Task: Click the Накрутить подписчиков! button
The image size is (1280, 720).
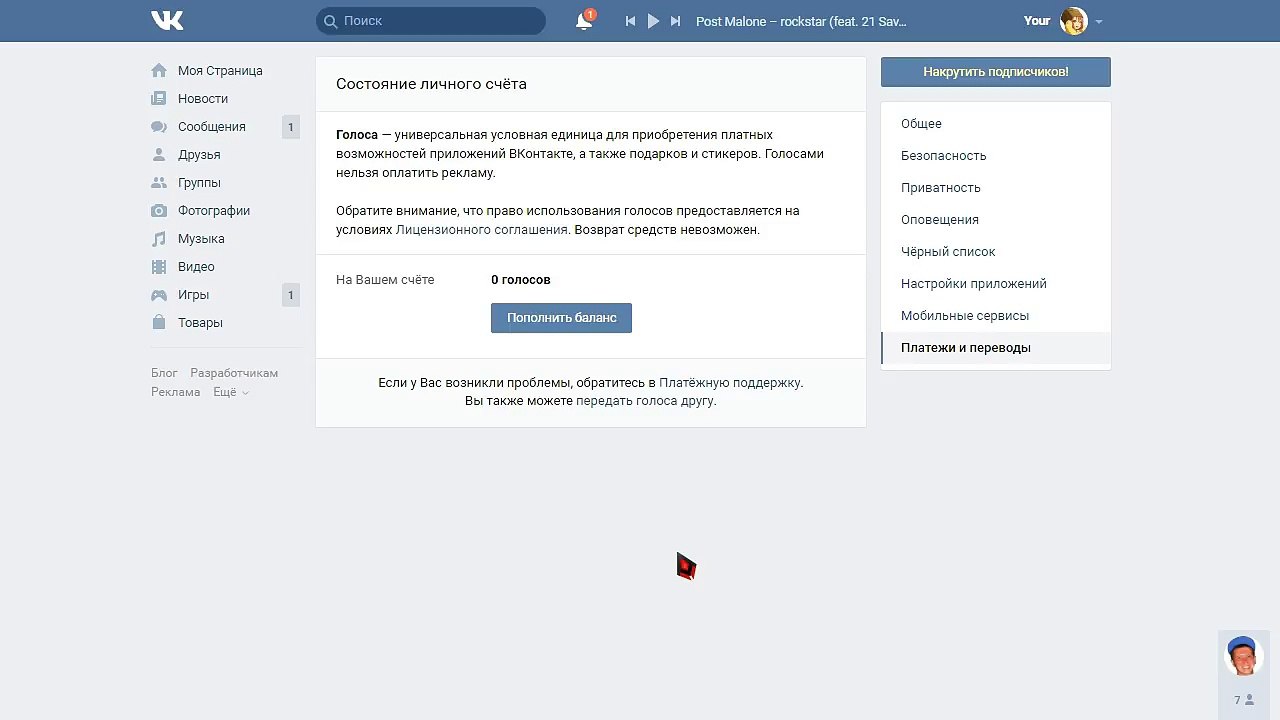Action: (996, 72)
